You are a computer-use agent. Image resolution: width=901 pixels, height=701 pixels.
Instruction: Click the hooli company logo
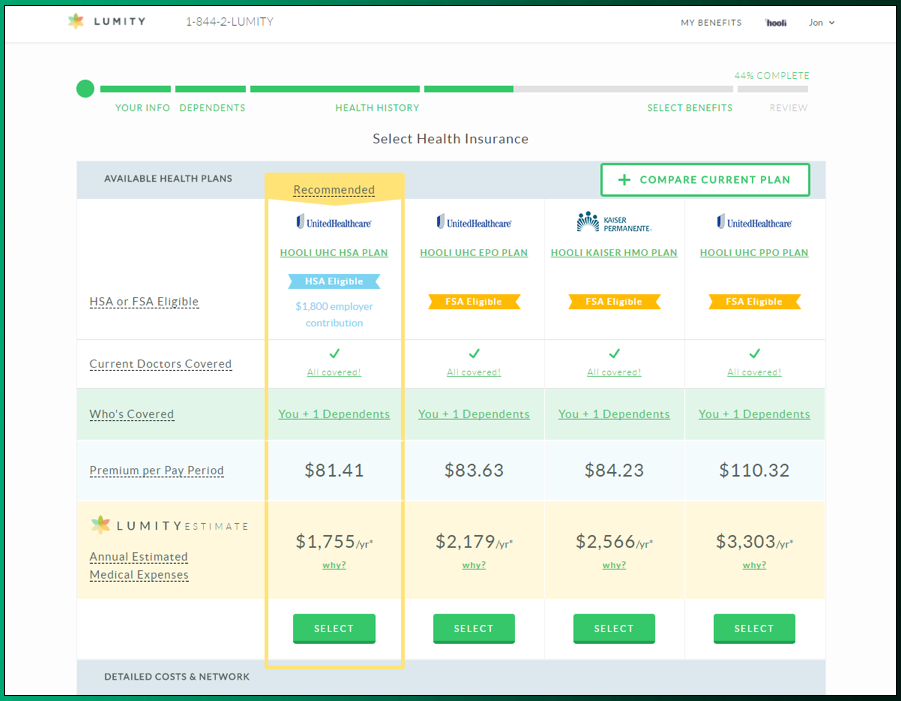(776, 23)
